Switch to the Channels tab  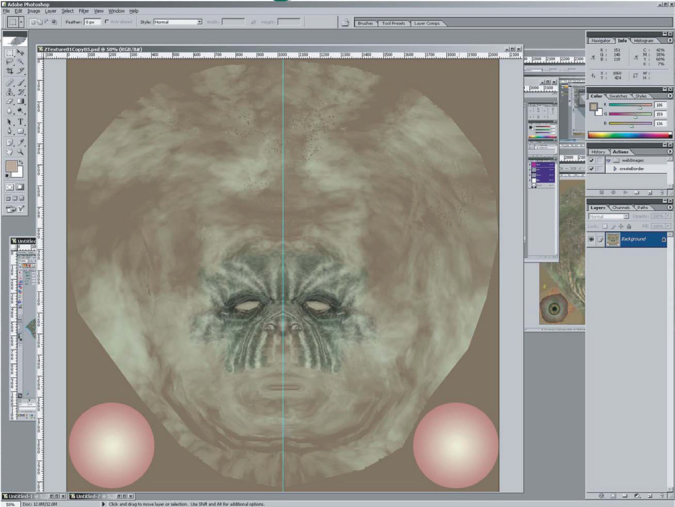620,208
